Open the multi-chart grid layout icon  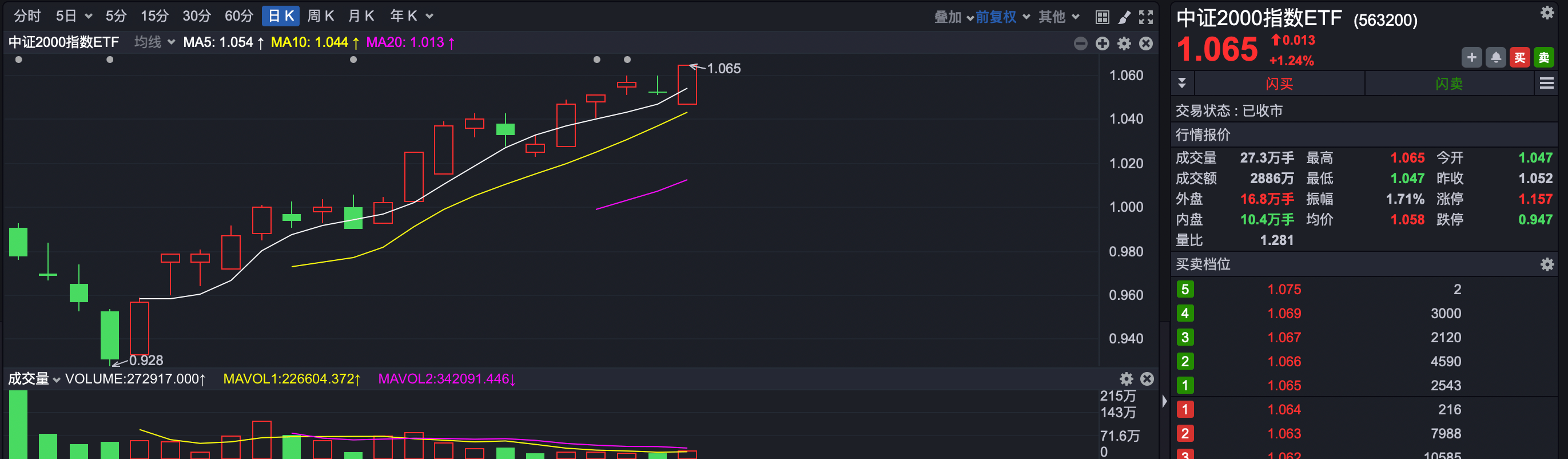pyautogui.click(x=1102, y=17)
